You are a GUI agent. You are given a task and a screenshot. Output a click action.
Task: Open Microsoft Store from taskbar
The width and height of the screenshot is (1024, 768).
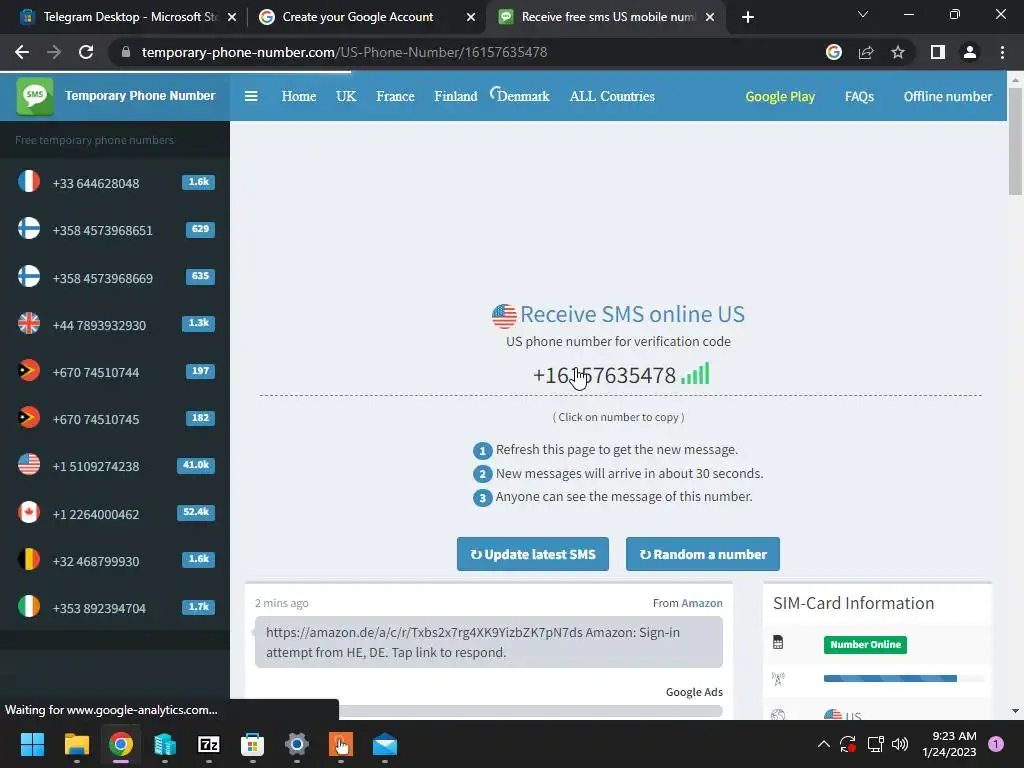tap(253, 744)
